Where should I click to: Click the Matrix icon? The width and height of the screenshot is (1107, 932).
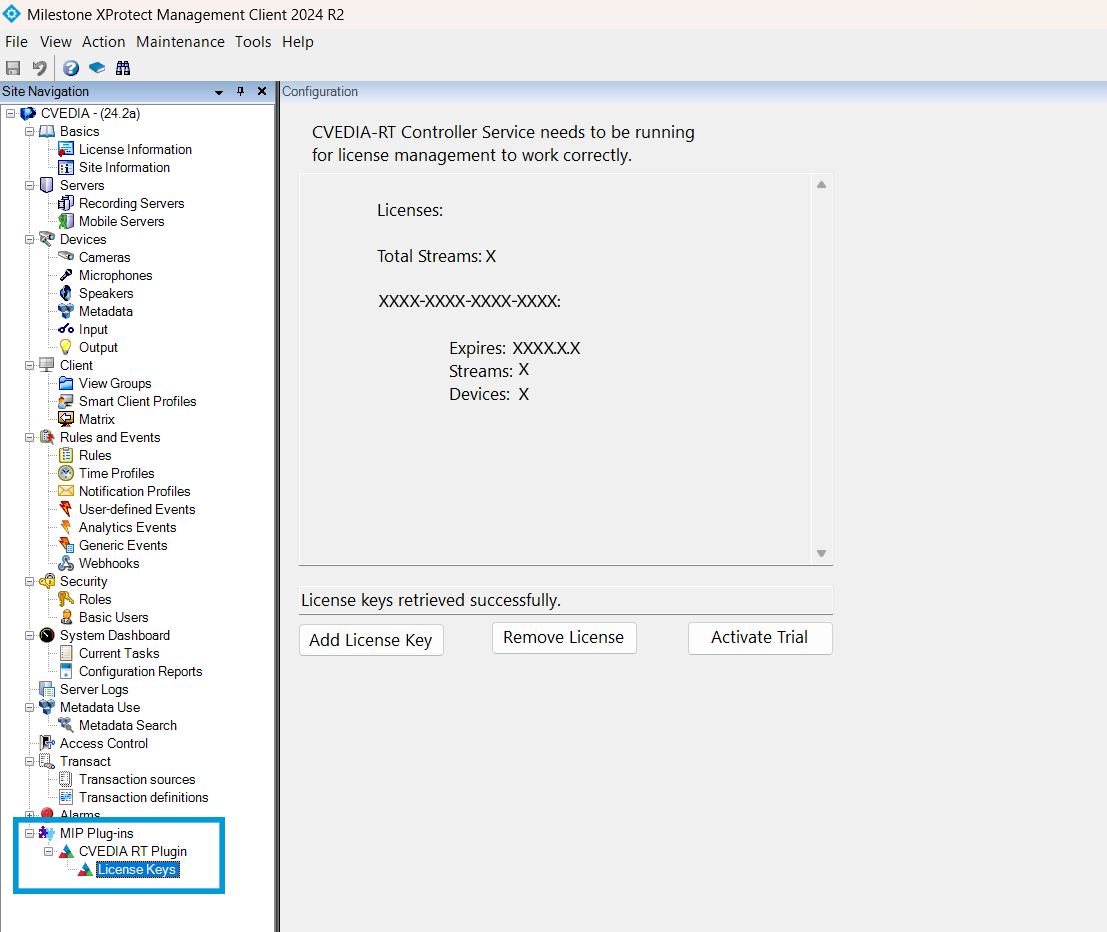point(66,419)
